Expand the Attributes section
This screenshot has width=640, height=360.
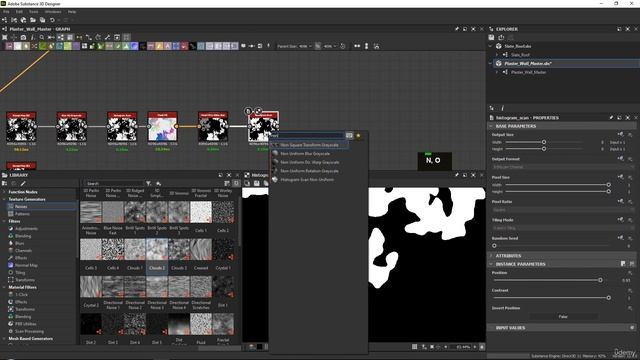[491, 256]
